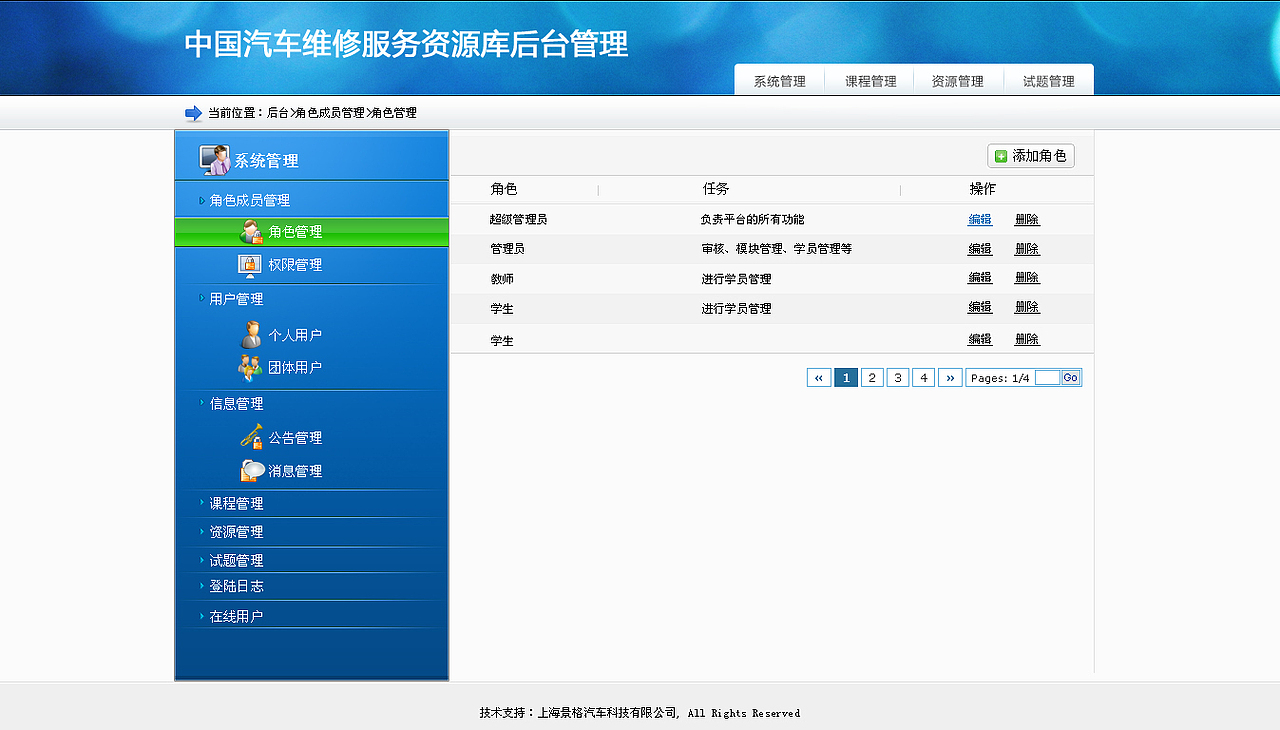Click the 角色管理 icon in the sidebar
The width and height of the screenshot is (1280, 730).
(x=251, y=232)
